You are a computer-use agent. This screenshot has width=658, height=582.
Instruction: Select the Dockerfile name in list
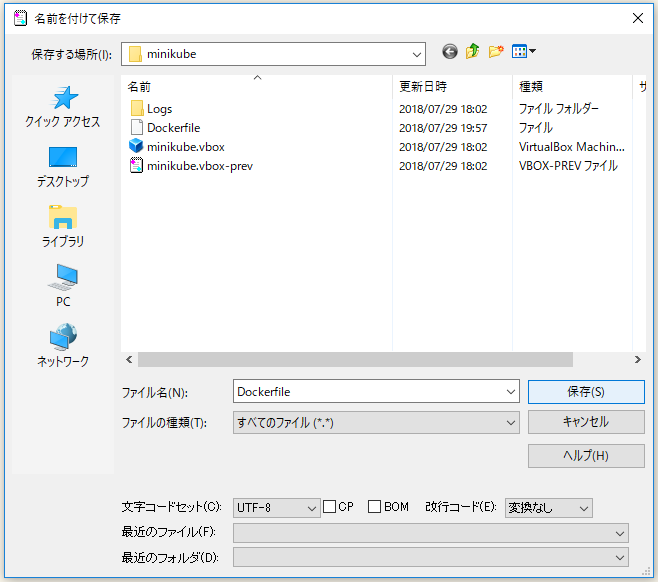[174, 128]
